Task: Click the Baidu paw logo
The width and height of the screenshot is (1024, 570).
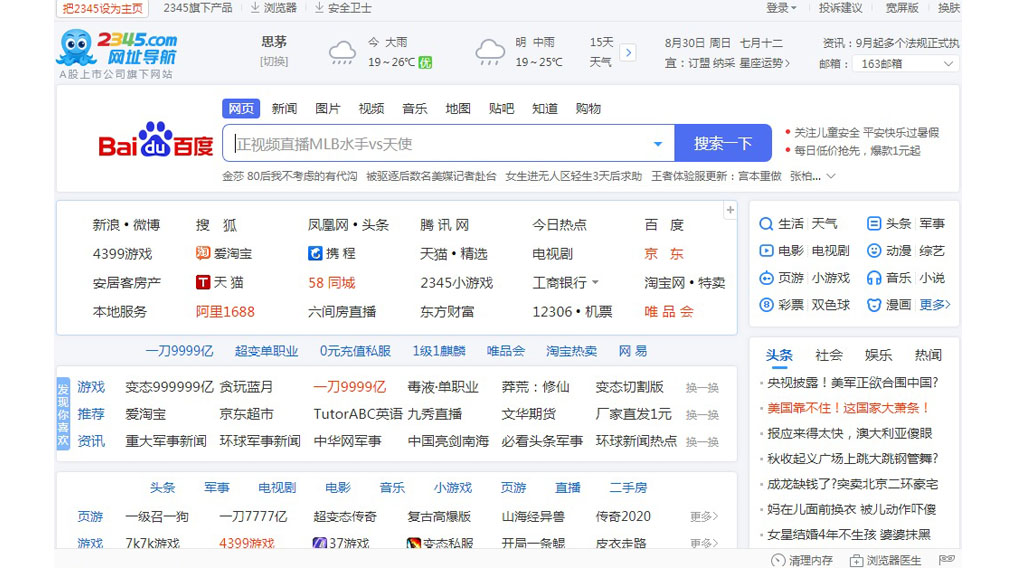Action: click(155, 138)
